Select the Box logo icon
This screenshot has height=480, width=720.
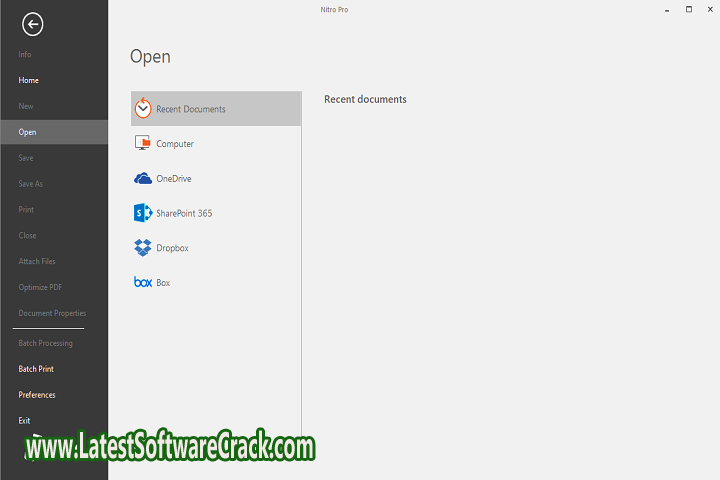[x=143, y=283]
